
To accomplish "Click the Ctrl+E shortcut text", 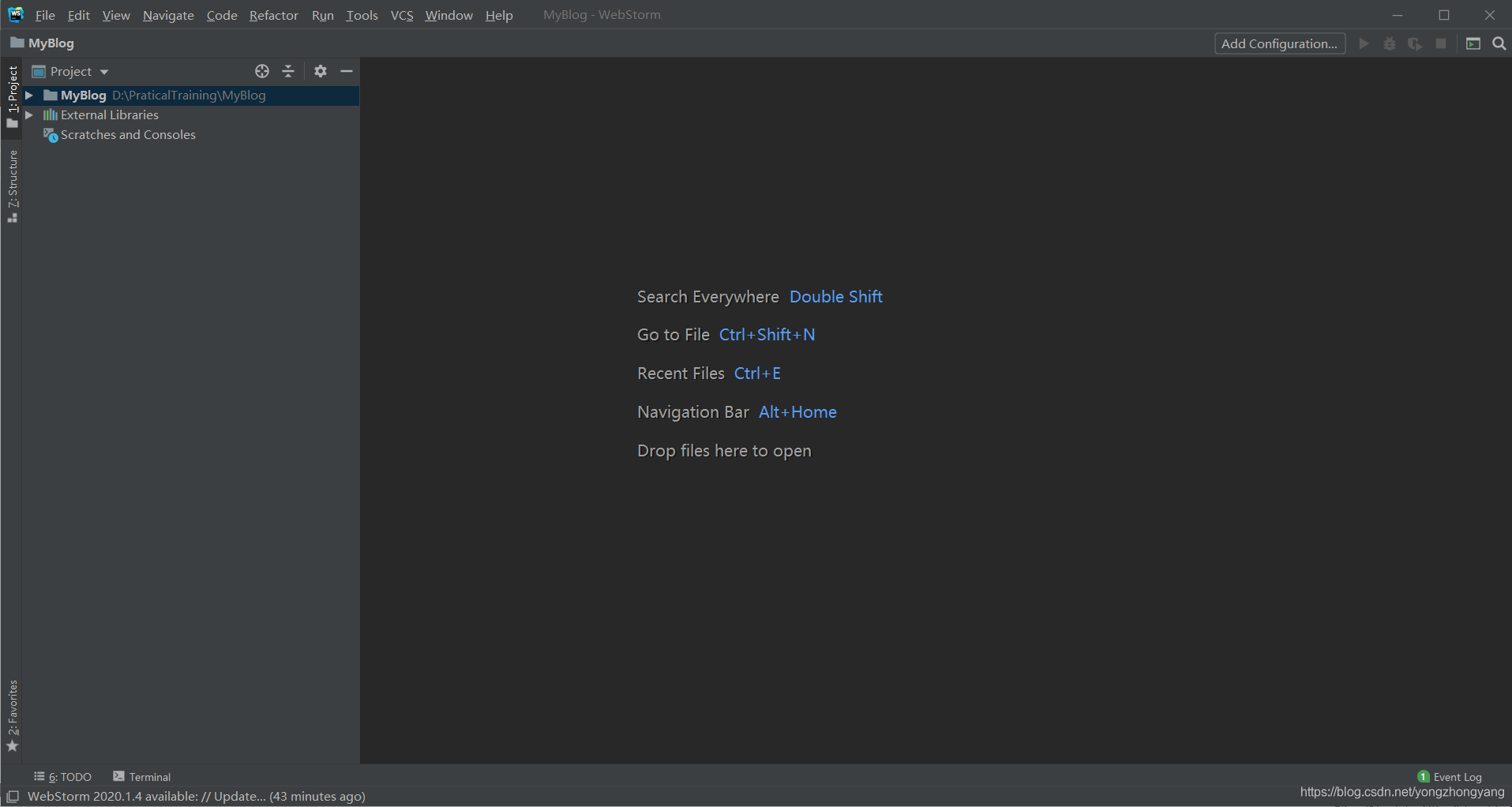I will click(757, 373).
